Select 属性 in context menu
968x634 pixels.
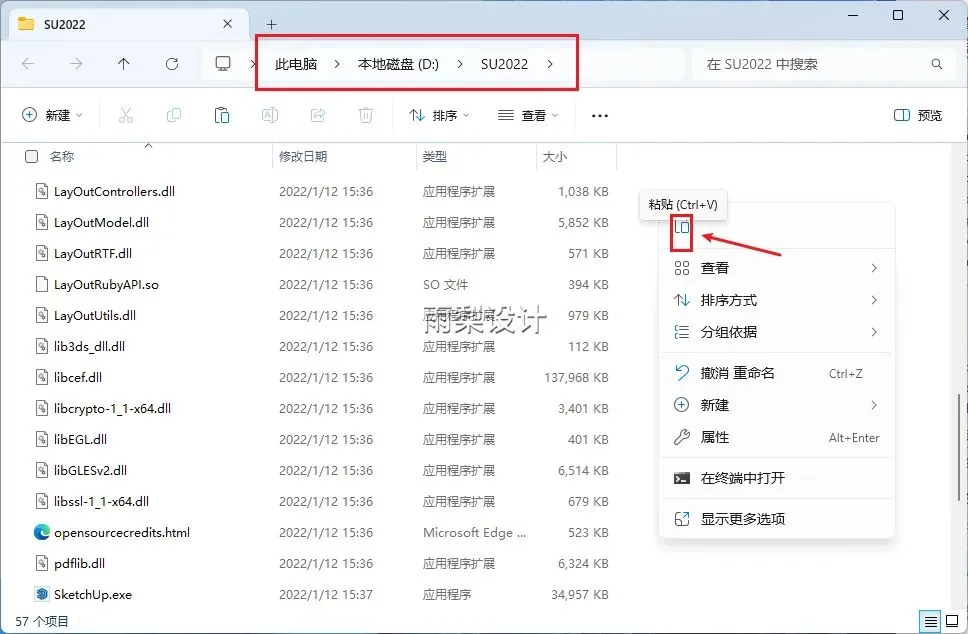coord(777,437)
